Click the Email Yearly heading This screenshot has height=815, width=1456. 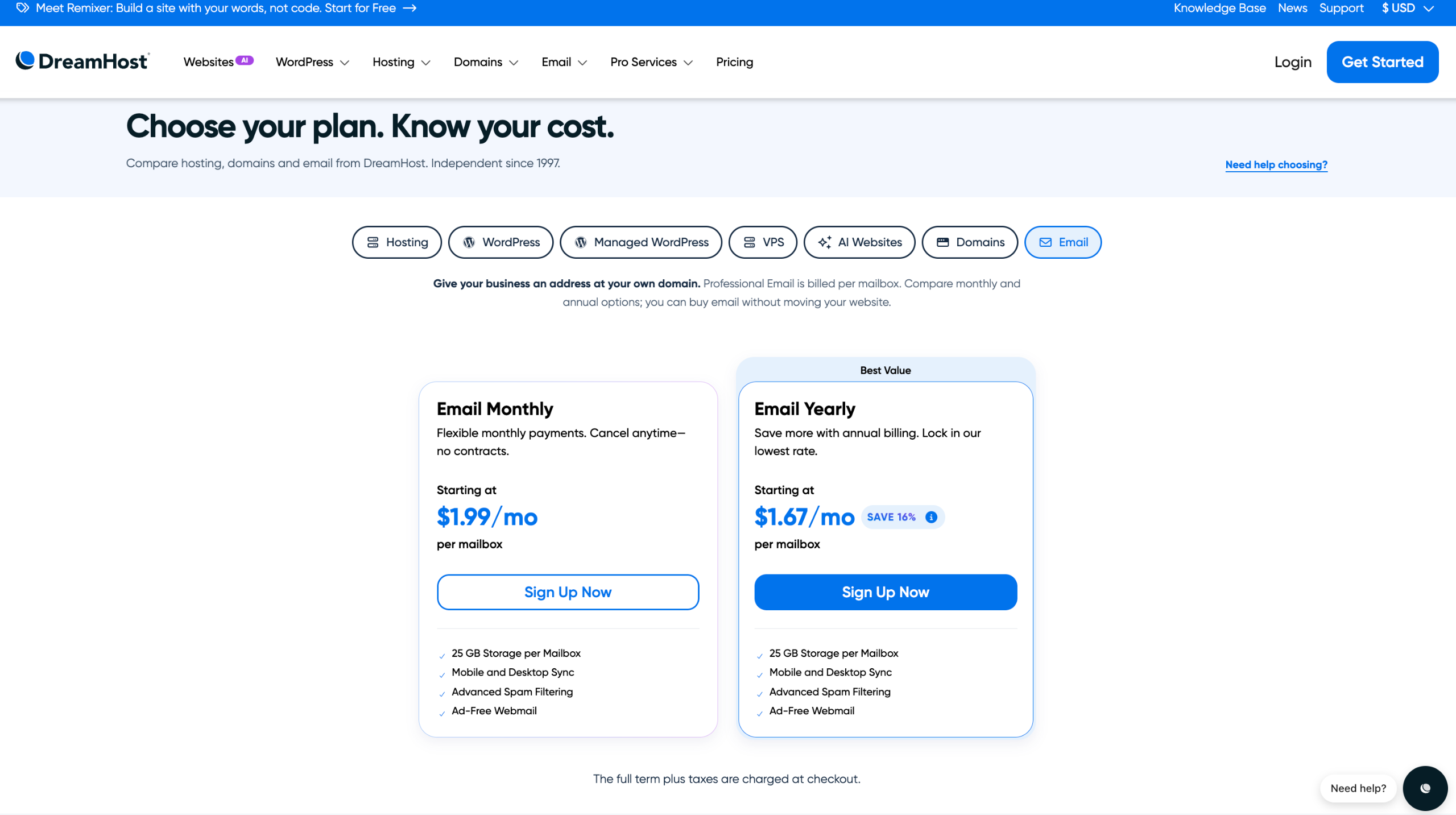coord(805,409)
